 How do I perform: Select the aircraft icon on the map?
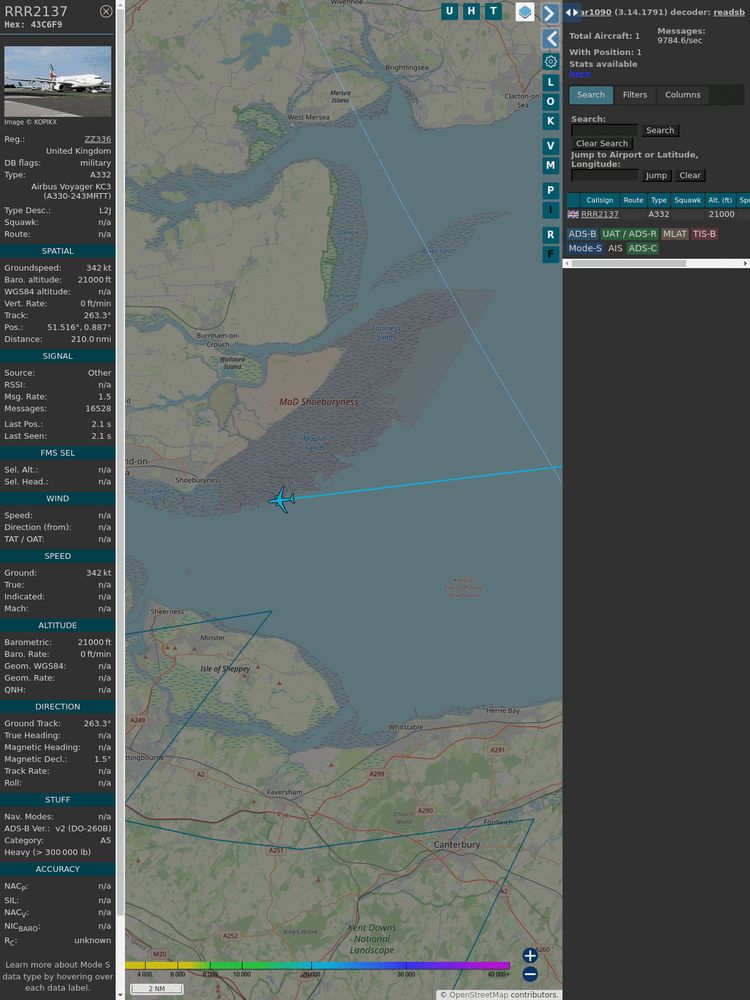281,500
